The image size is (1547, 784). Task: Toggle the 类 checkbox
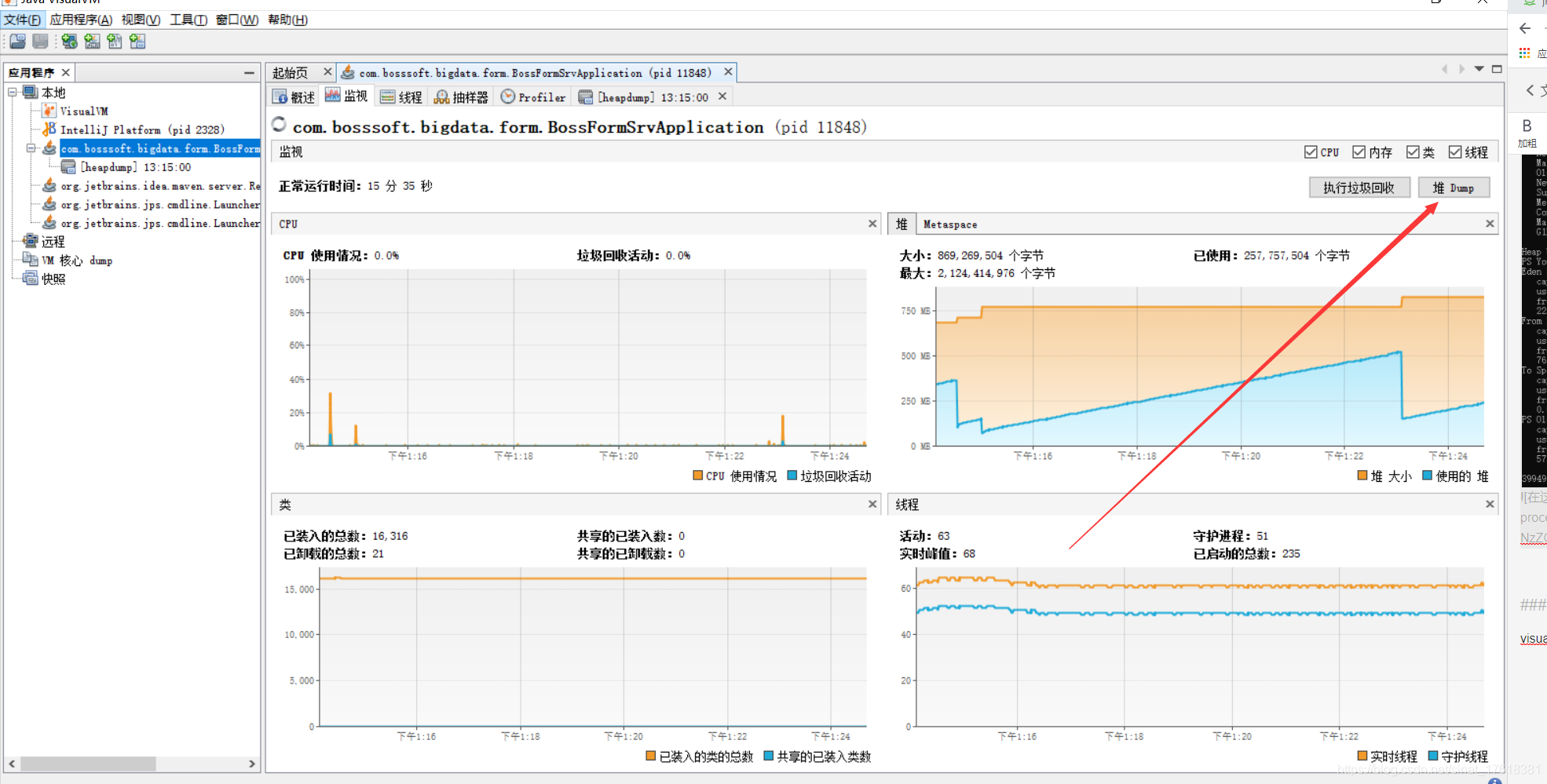[1413, 152]
